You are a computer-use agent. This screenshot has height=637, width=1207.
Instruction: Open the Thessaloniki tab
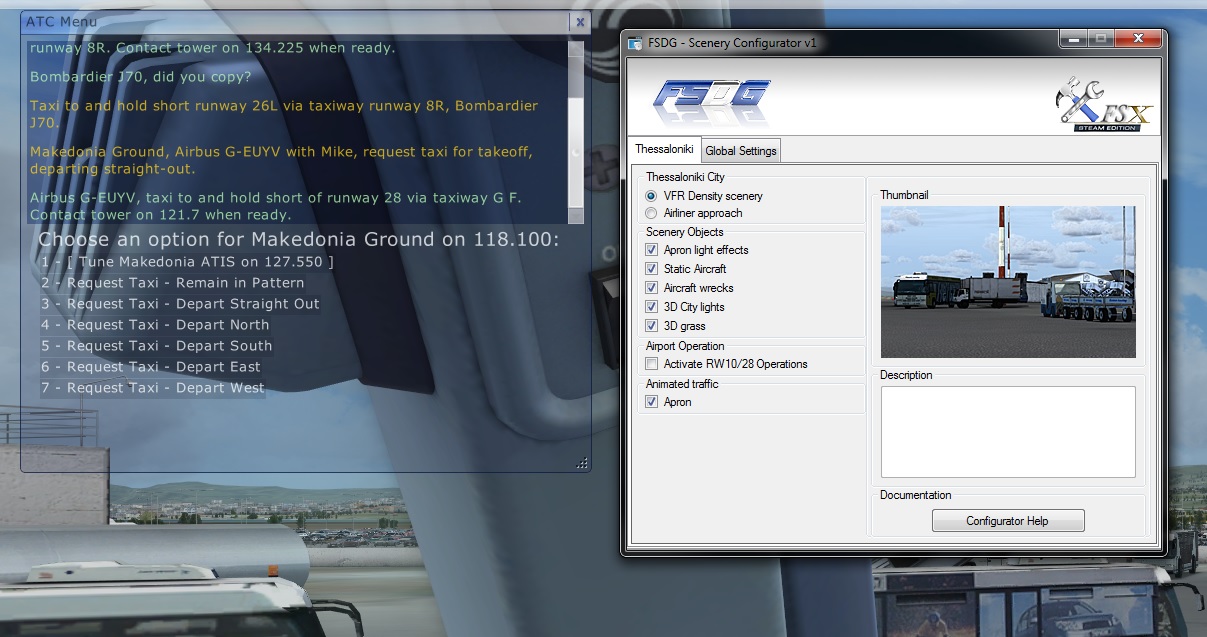pos(664,149)
